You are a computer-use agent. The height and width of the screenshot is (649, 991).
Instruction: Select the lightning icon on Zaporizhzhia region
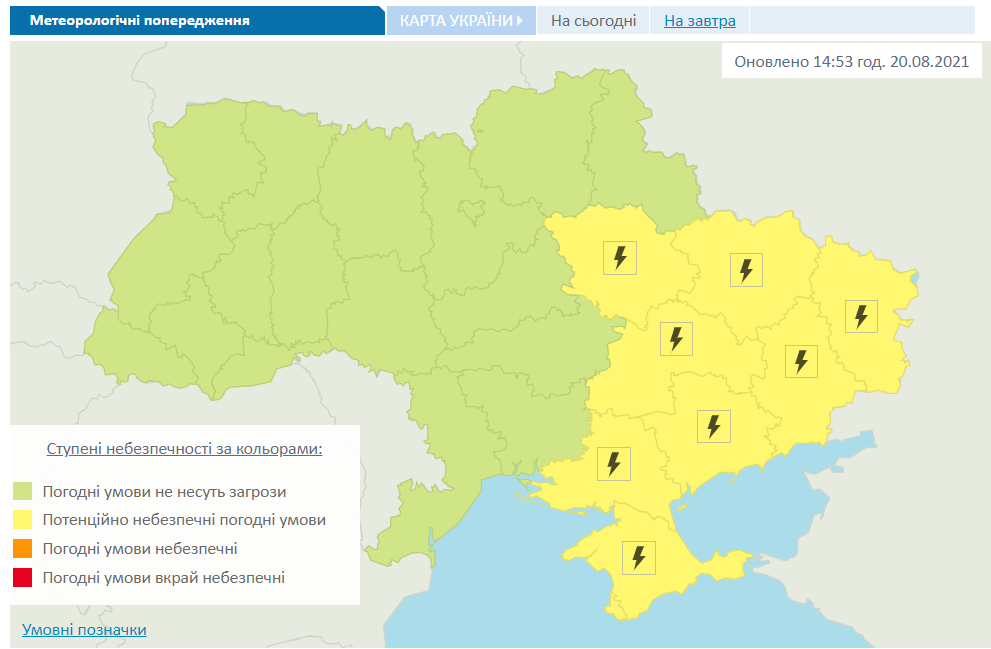[x=713, y=426]
